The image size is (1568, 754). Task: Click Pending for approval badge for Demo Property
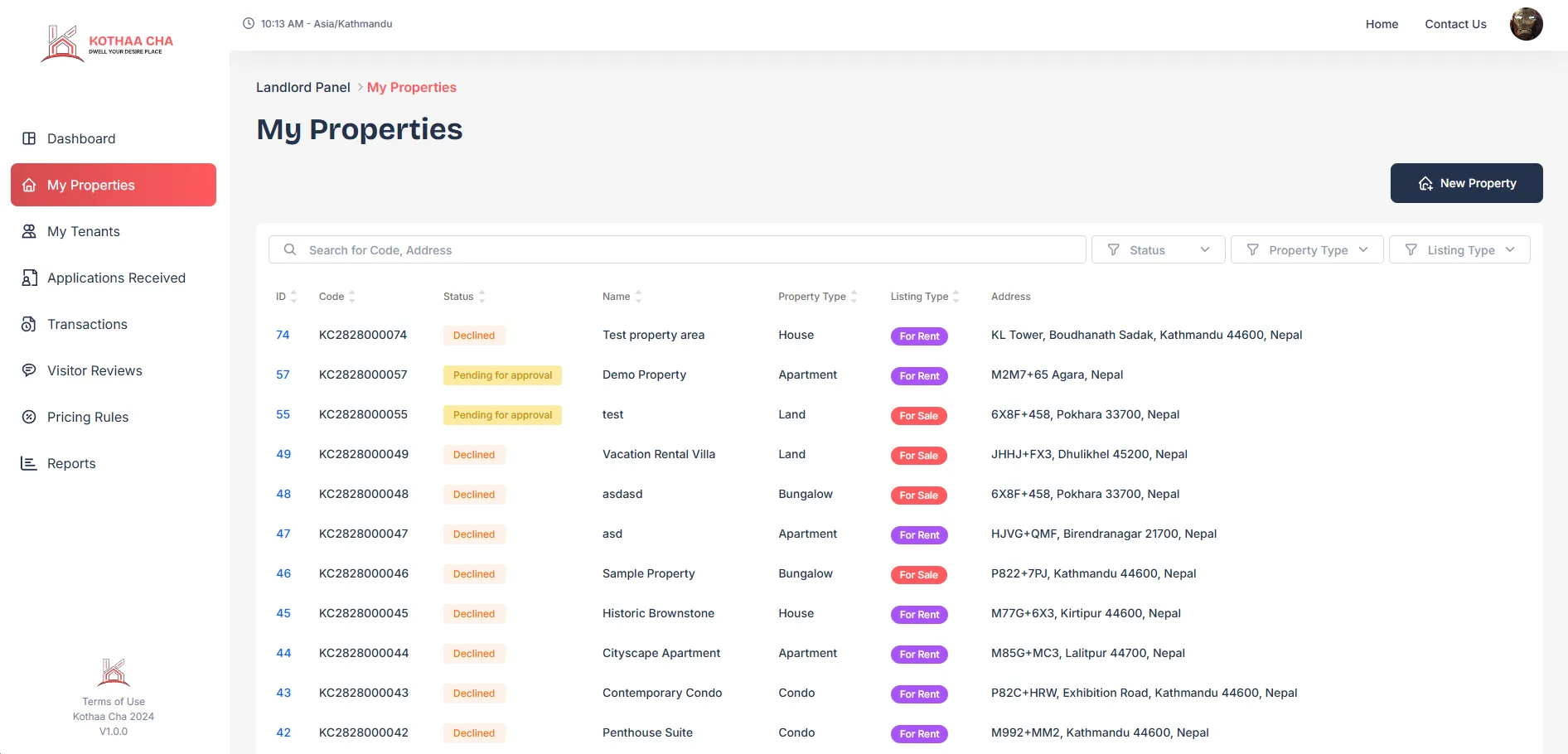(502, 375)
